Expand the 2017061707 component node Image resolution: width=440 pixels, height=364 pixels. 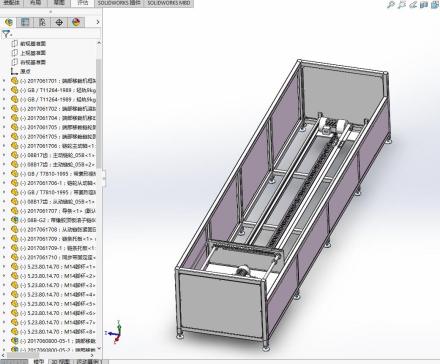coord(4,211)
